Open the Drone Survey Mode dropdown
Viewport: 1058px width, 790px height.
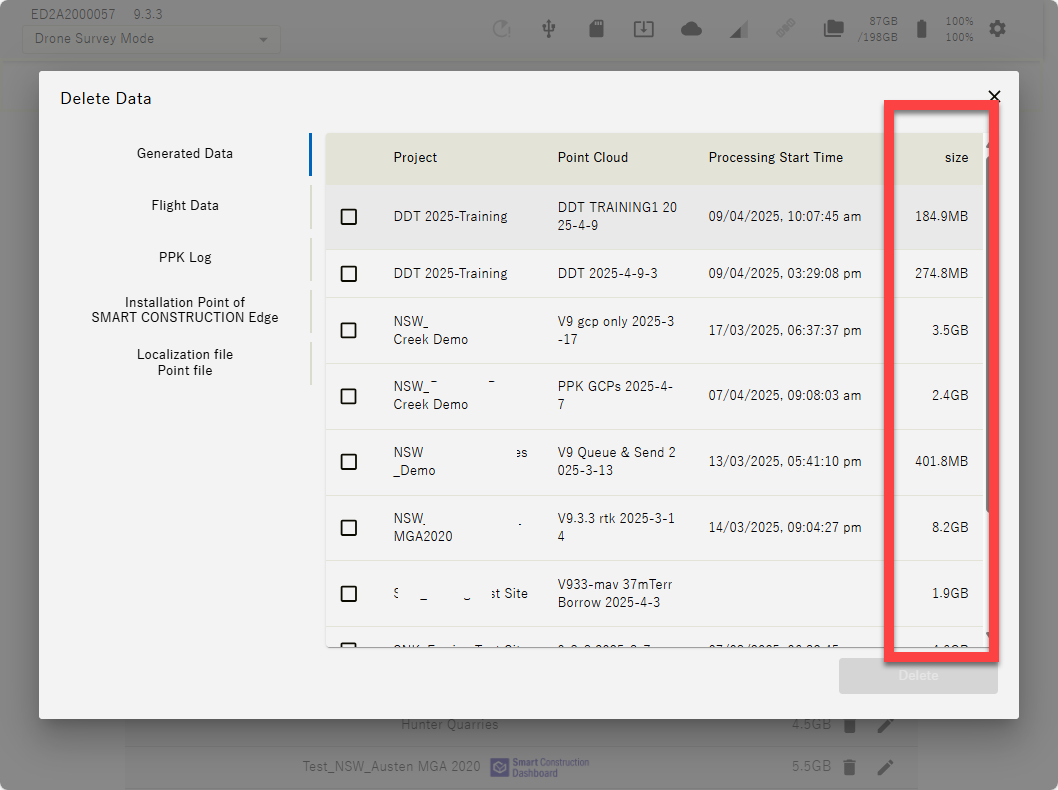[152, 39]
